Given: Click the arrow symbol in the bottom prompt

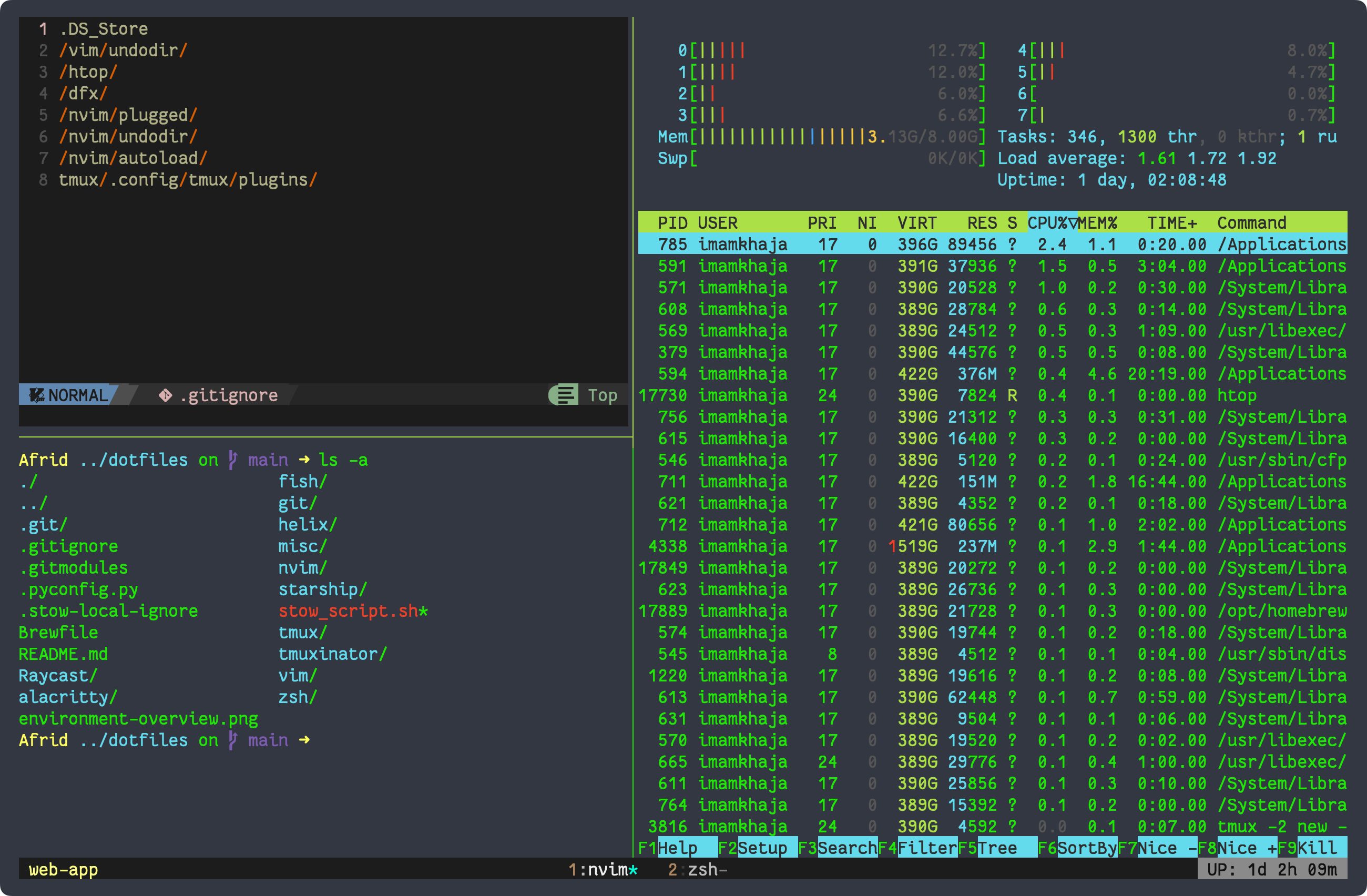Looking at the screenshot, I should (304, 740).
